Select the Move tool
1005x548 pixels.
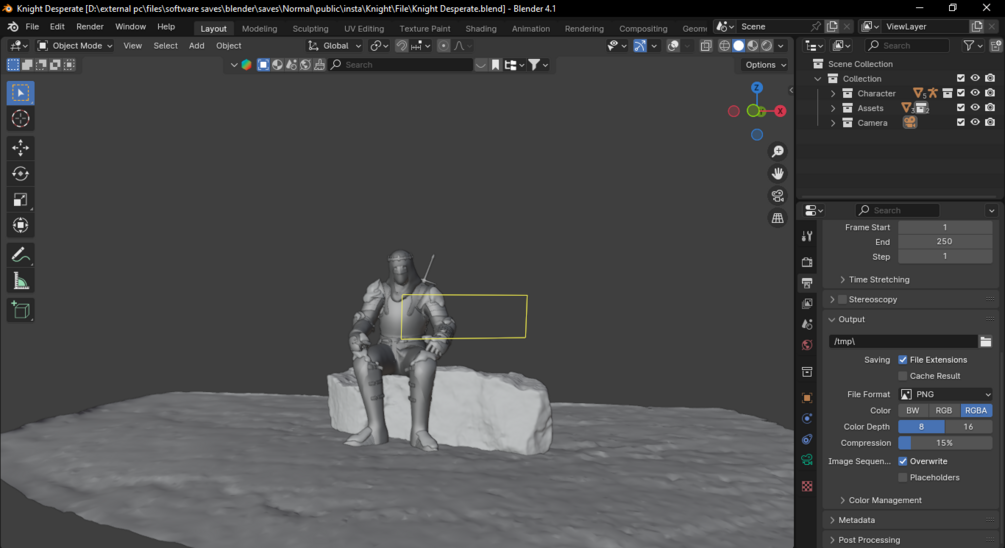point(21,147)
